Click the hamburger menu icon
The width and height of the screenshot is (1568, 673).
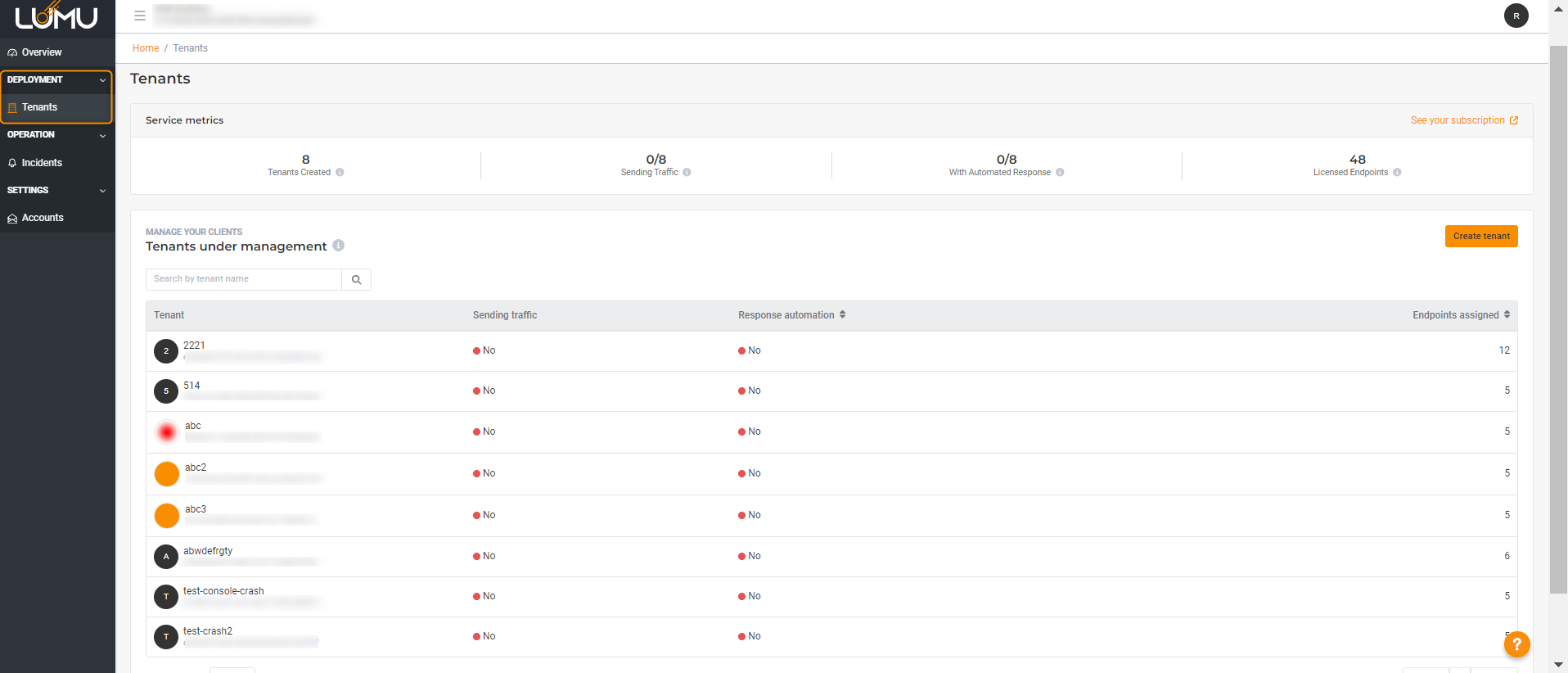tap(140, 16)
